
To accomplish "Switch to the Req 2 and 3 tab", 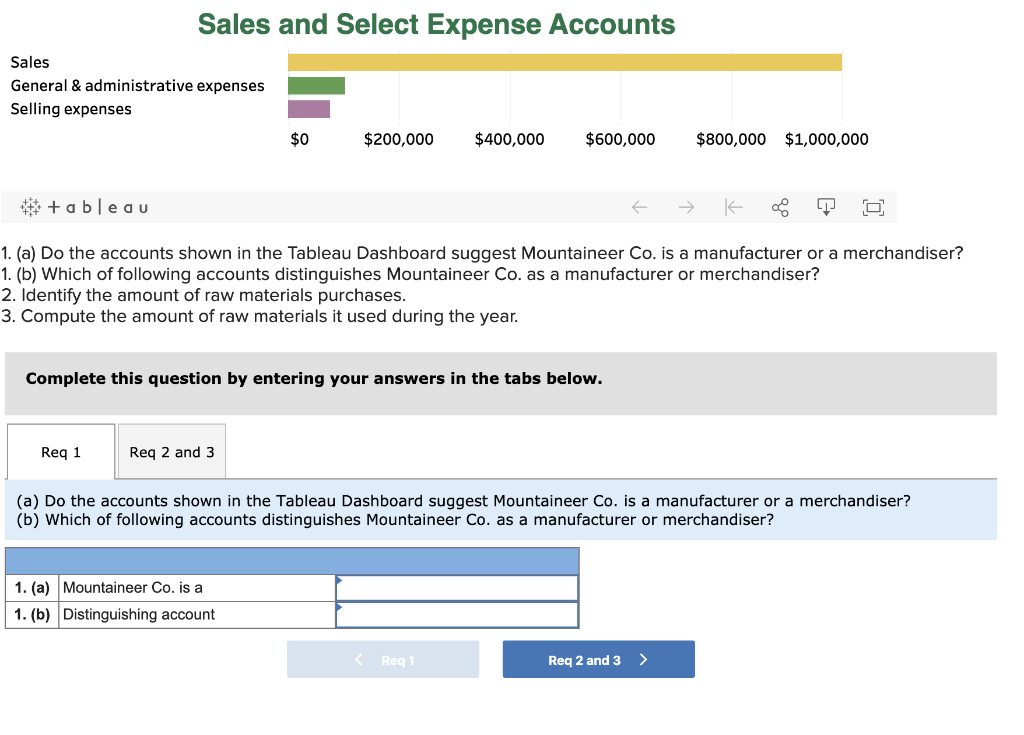I will [x=171, y=451].
